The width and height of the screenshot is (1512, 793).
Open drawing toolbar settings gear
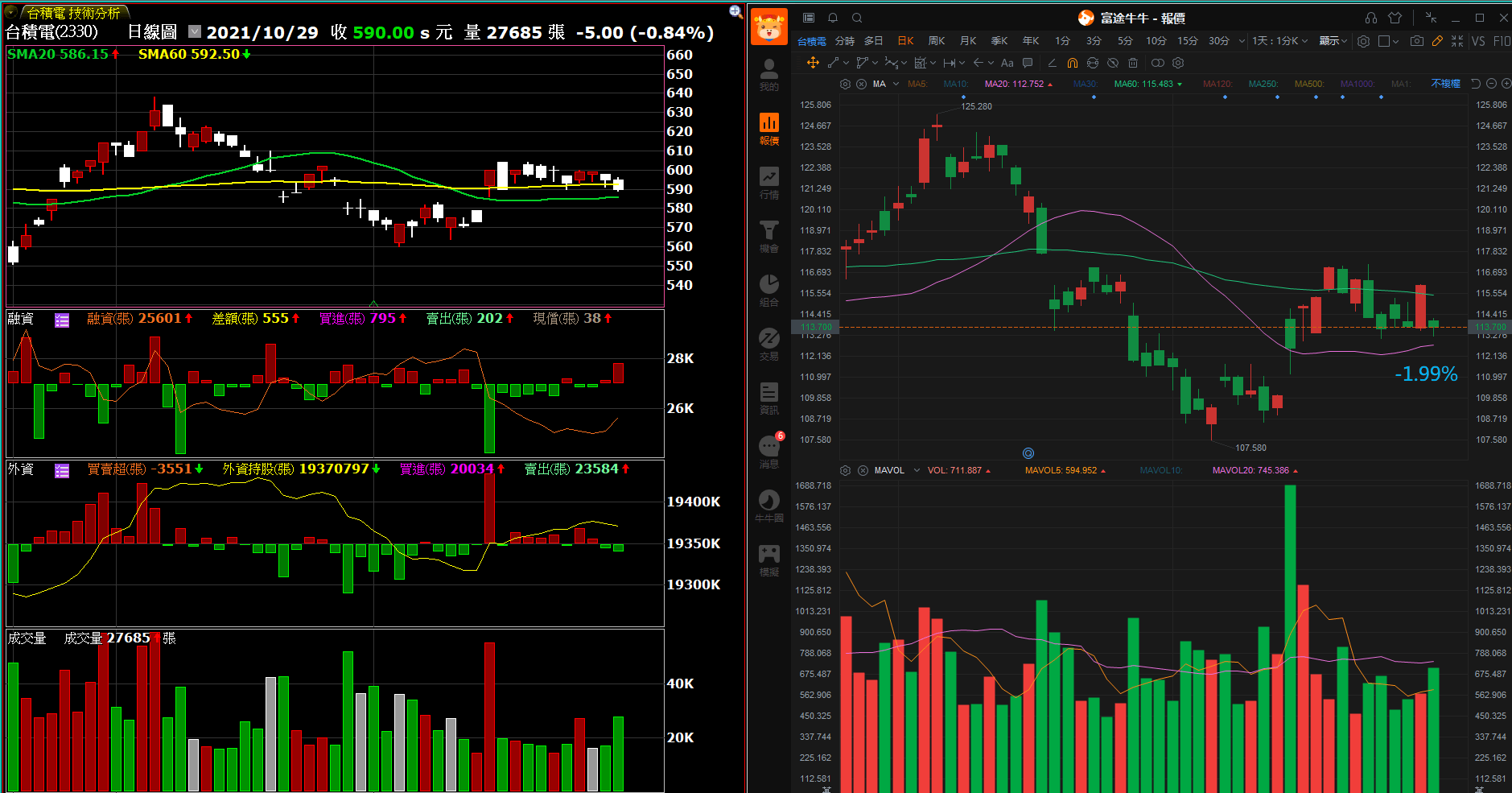[x=1178, y=63]
